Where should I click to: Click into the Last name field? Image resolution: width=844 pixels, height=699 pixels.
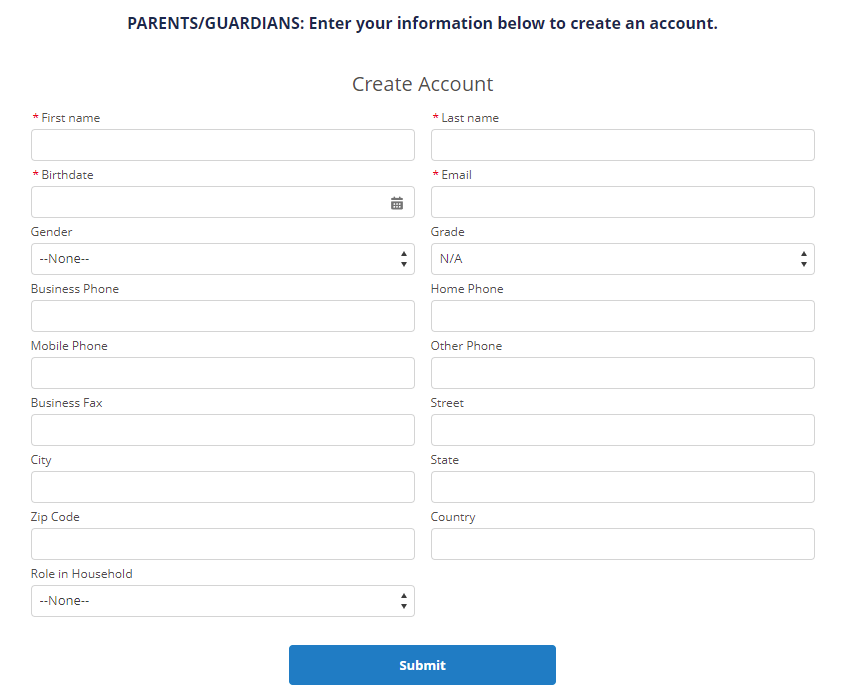coord(622,145)
